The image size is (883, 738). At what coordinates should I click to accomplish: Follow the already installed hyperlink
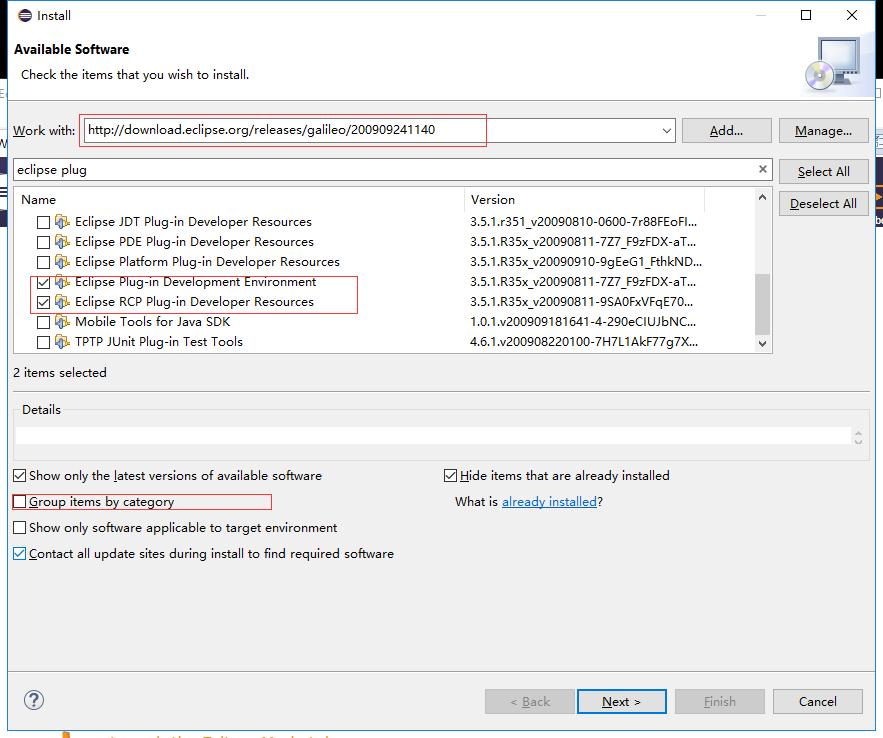click(549, 501)
